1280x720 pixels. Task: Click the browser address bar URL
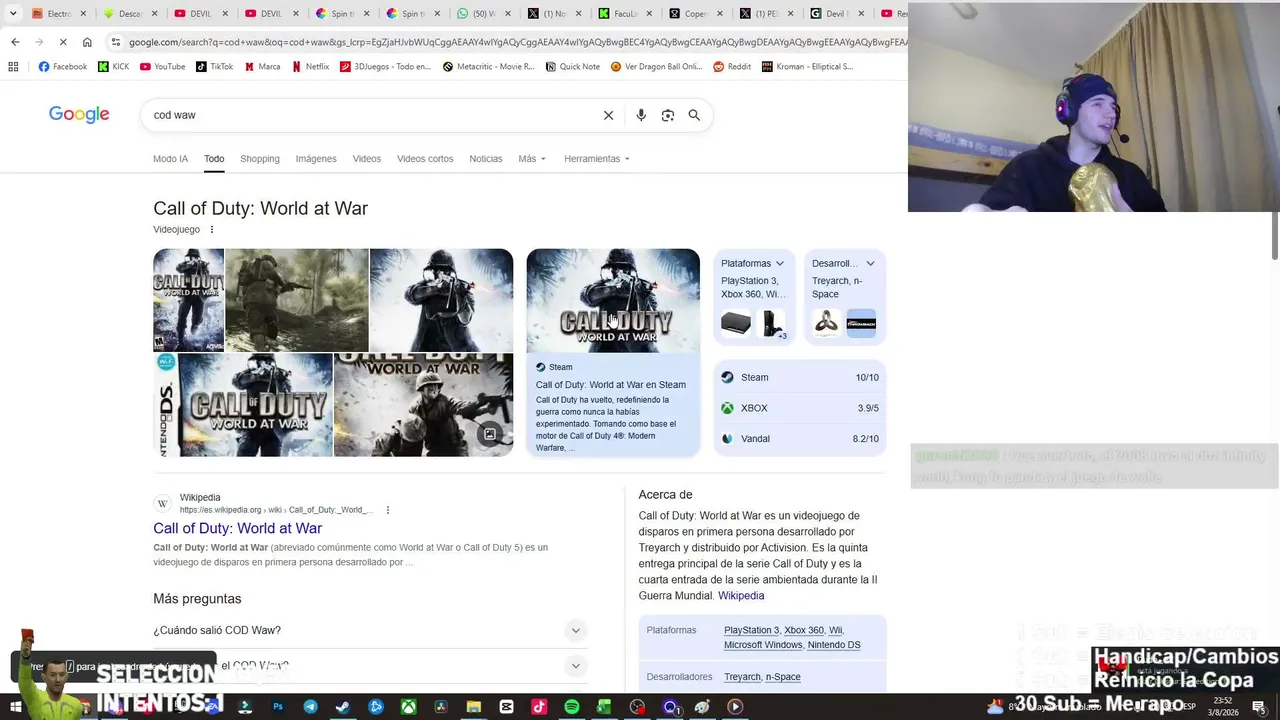(517, 42)
